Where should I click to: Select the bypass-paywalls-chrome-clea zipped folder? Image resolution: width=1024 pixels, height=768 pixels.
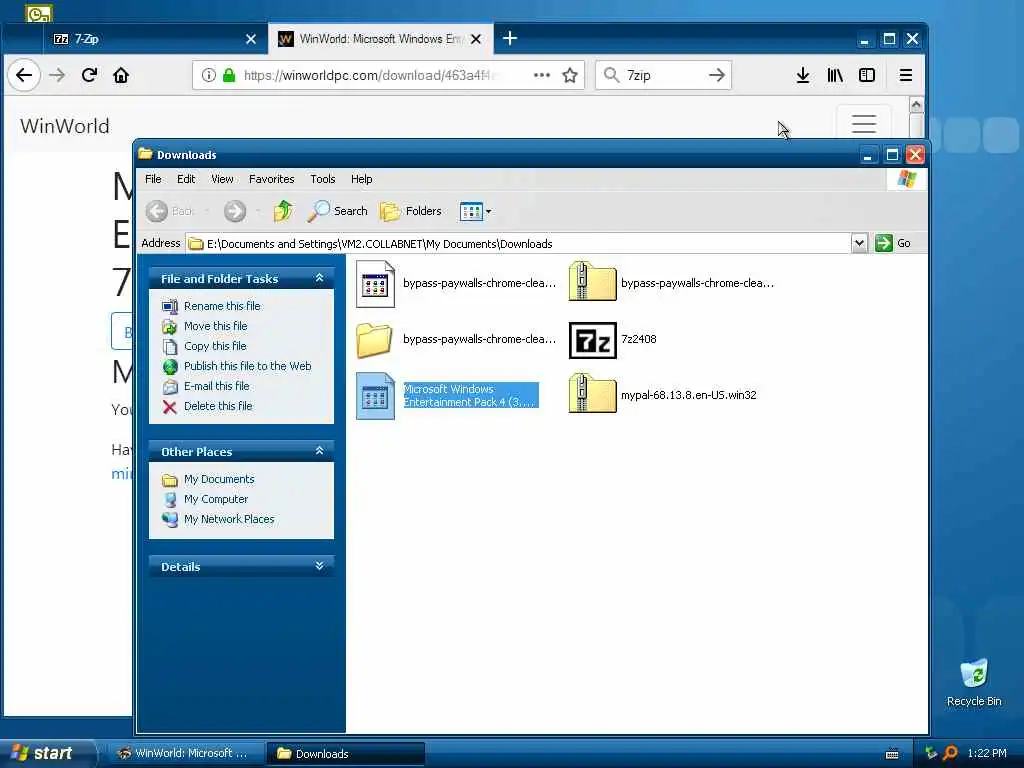point(671,283)
